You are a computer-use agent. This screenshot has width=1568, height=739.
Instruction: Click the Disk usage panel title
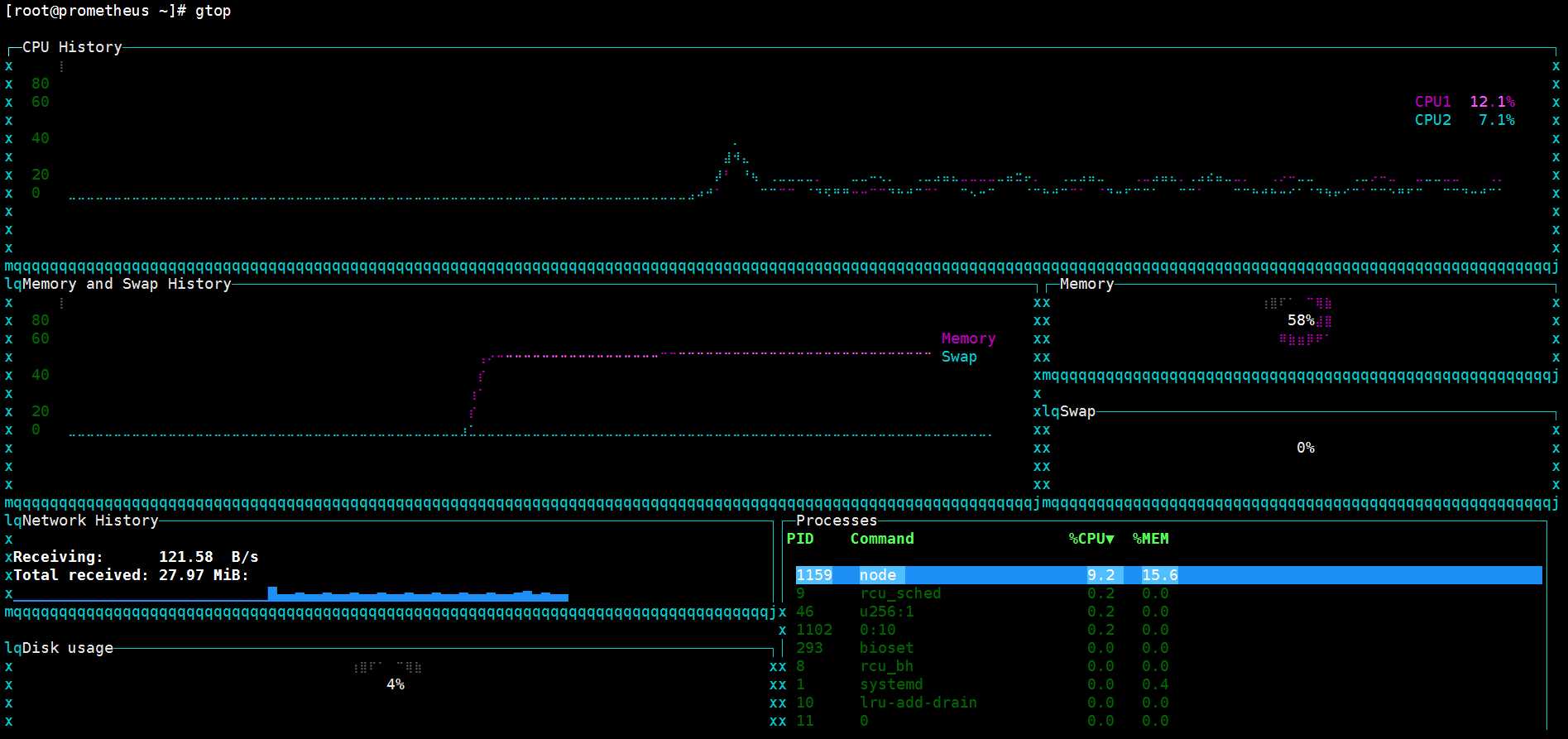pyautogui.click(x=68, y=648)
